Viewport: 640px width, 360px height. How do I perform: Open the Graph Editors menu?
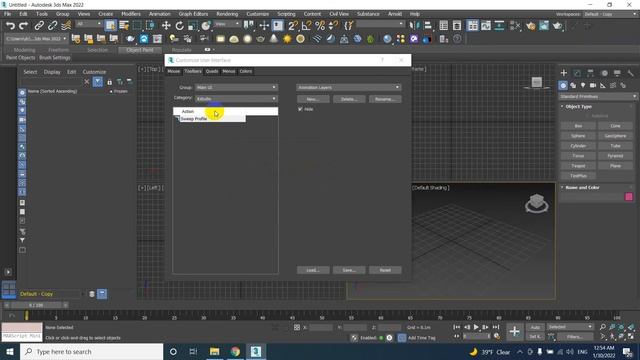pos(193,14)
